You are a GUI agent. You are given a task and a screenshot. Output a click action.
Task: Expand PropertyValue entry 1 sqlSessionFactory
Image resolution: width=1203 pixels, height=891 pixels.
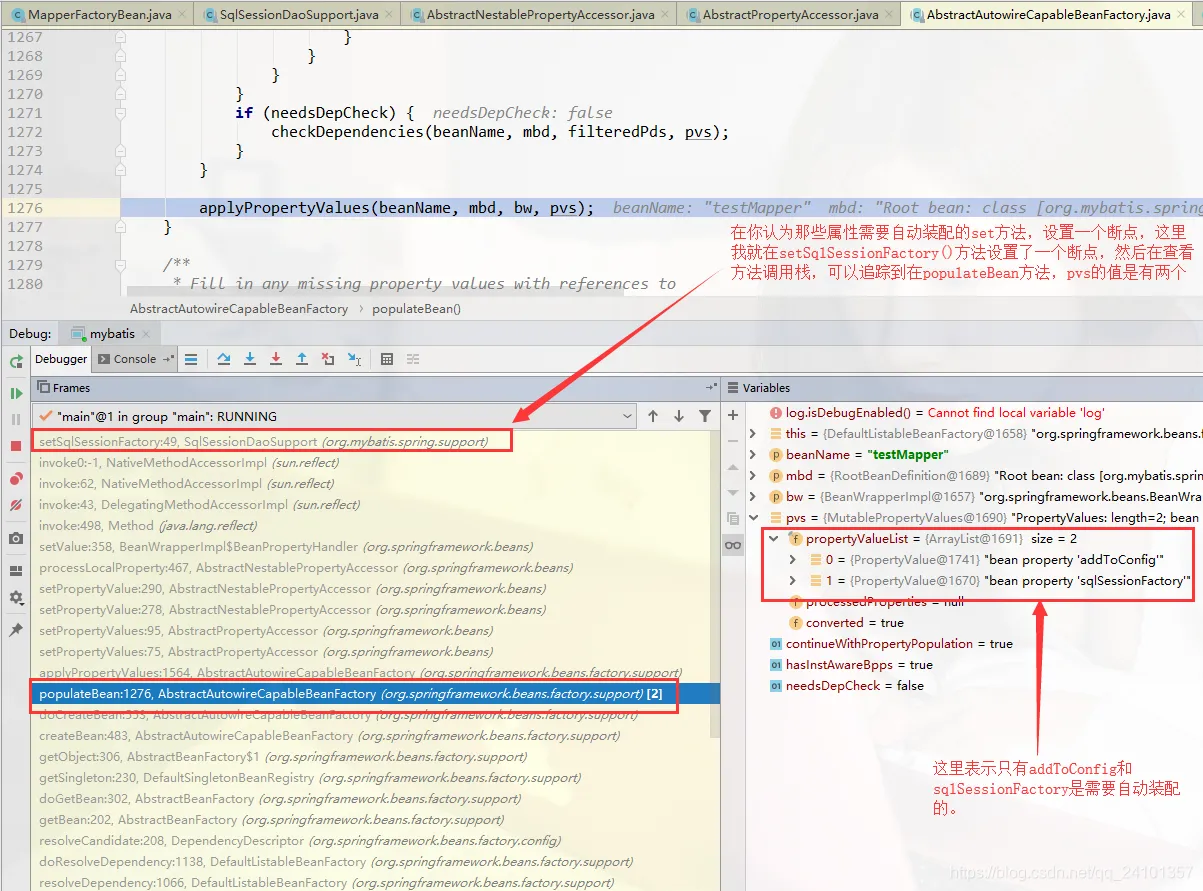(793, 581)
